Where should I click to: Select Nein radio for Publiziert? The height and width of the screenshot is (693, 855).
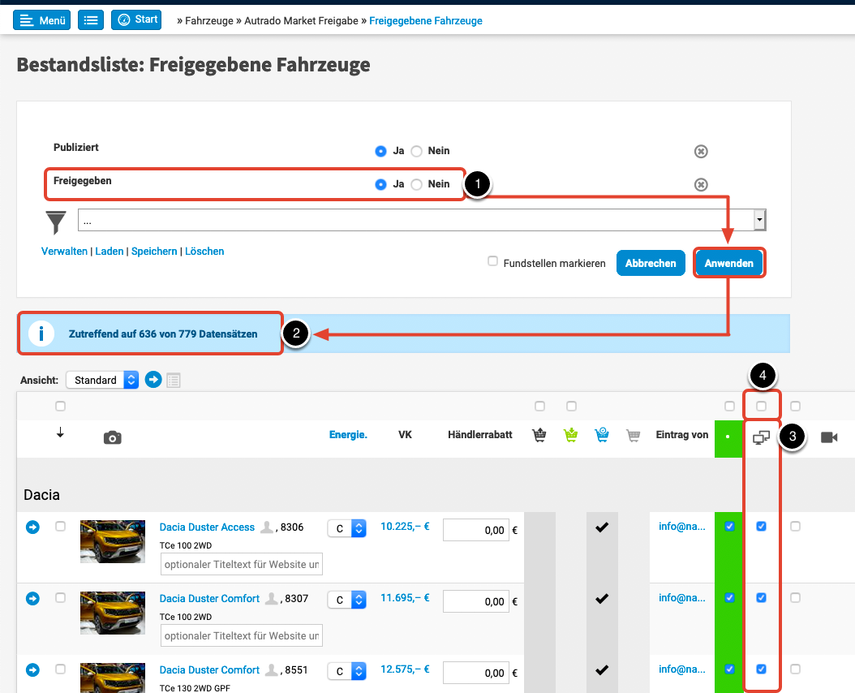417,151
